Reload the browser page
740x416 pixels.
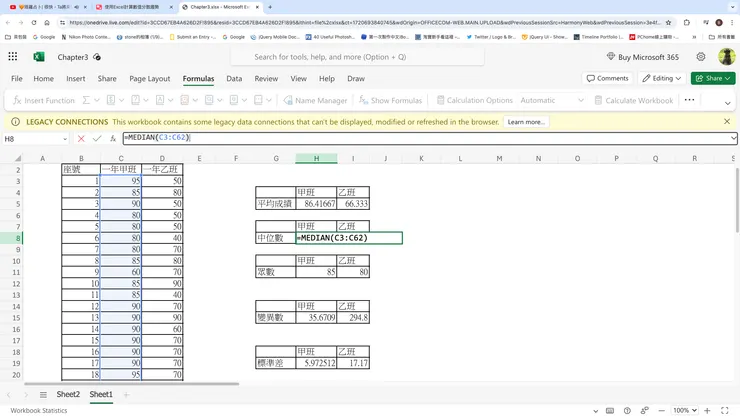click(34, 22)
